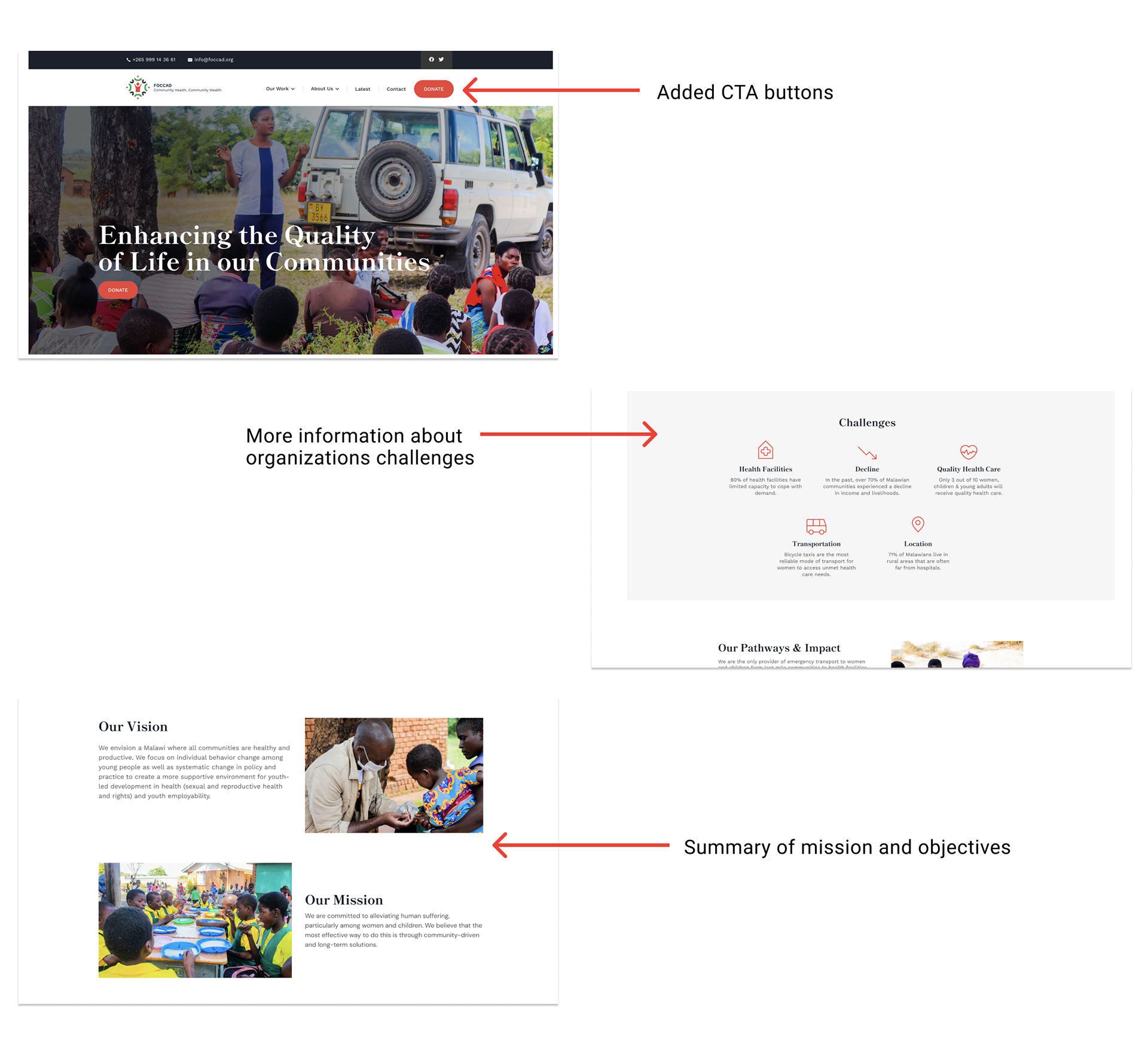This screenshot has height=1048, width=1148.
Task: Click the Our Pathways & Impact heading
Action: (x=779, y=648)
